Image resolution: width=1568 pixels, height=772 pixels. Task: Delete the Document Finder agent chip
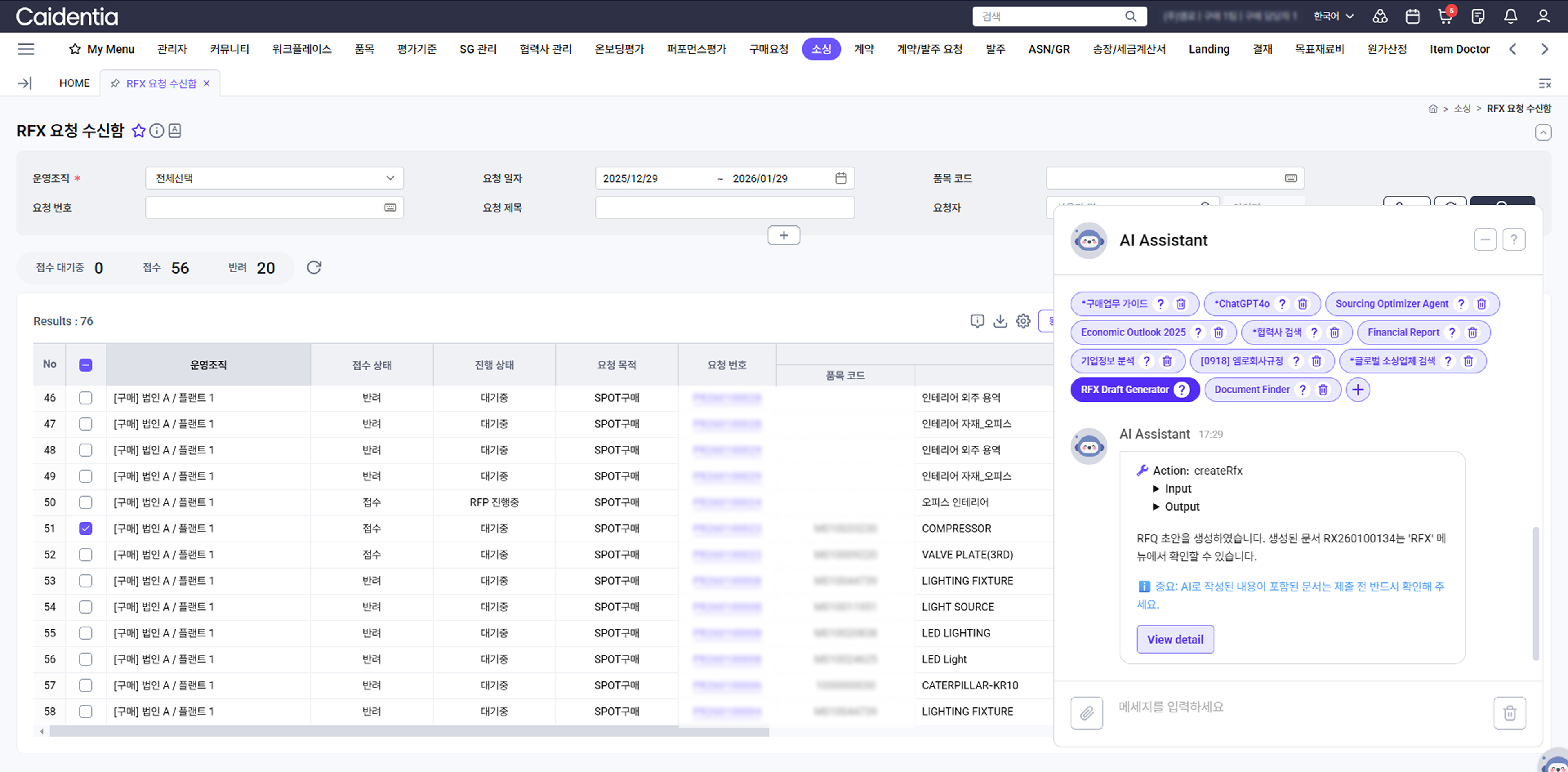click(x=1323, y=390)
